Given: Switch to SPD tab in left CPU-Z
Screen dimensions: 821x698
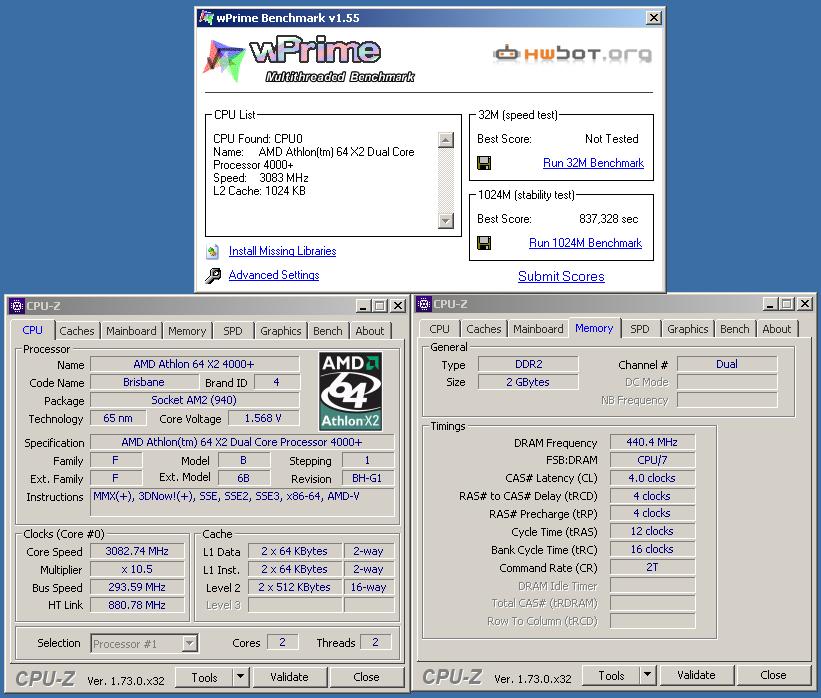Looking at the screenshot, I should pyautogui.click(x=233, y=331).
